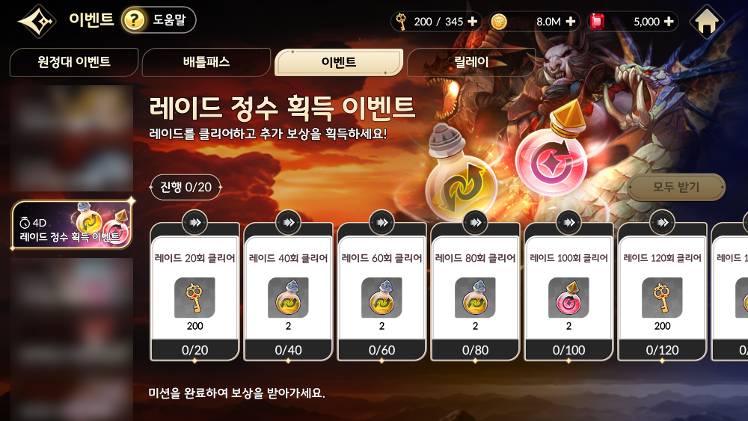Tap arrow badge above 레이드 60회 클리어 card
This screenshot has width=748, height=421.
[382, 222]
